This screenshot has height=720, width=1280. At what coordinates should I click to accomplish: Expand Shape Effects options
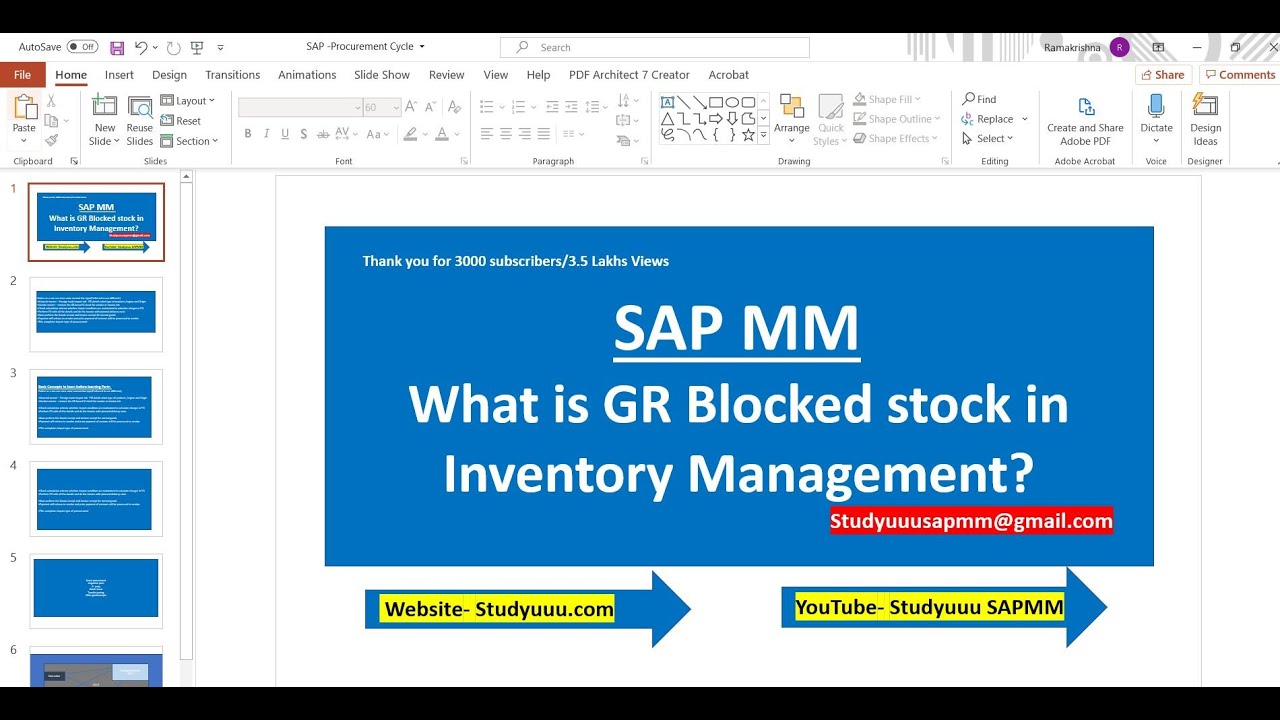[896, 139]
